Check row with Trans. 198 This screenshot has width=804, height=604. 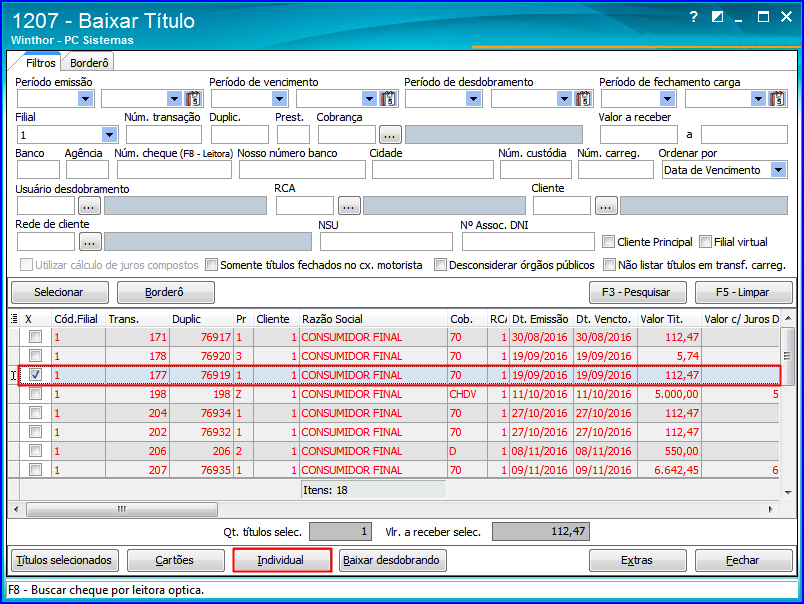(x=35, y=394)
